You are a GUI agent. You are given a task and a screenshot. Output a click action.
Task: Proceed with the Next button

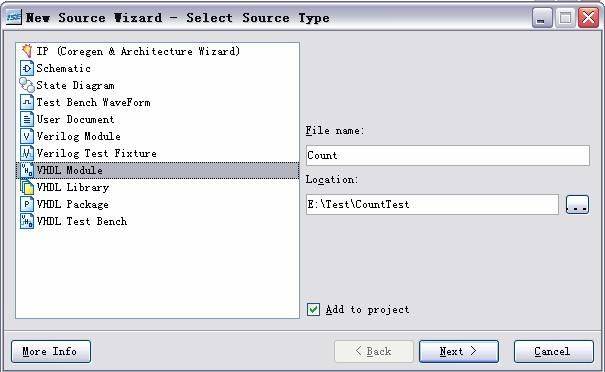[x=459, y=351]
